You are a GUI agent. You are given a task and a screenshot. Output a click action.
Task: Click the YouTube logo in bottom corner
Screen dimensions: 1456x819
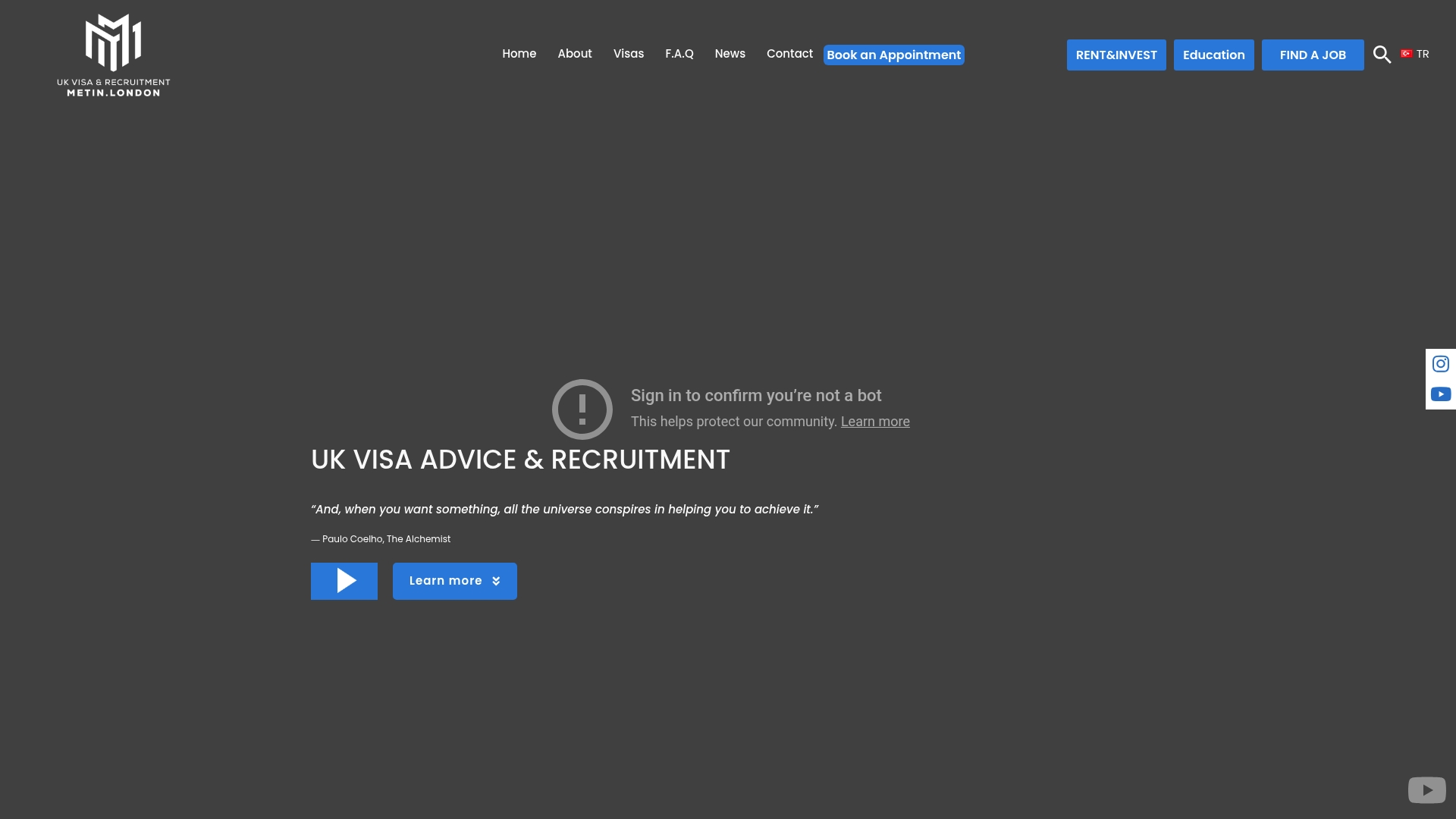[1426, 790]
